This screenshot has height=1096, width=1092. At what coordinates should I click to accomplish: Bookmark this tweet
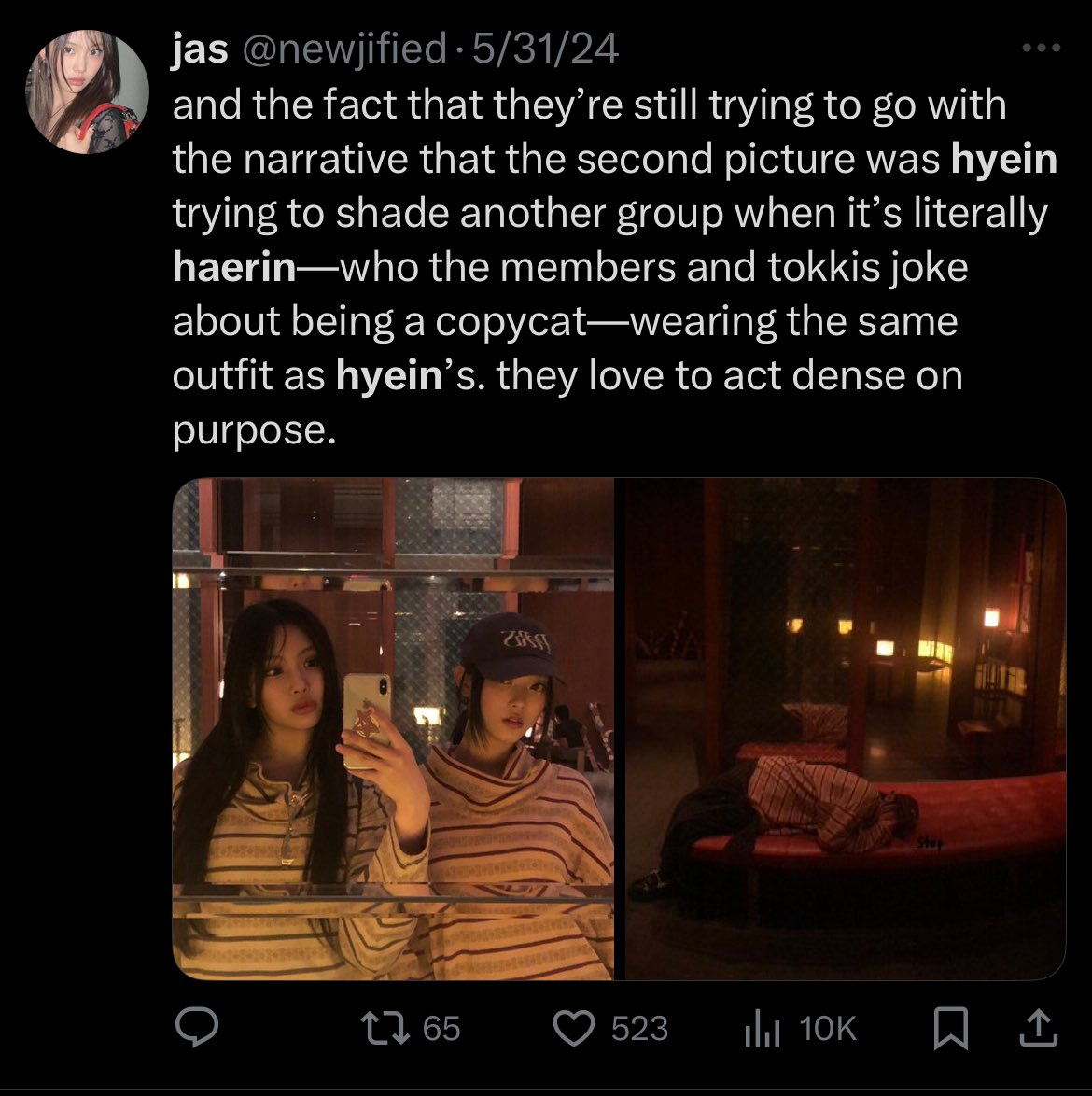(951, 1028)
